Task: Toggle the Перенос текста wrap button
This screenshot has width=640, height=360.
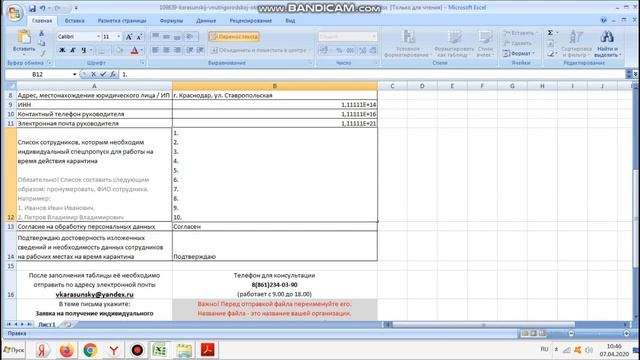Action: pos(234,37)
